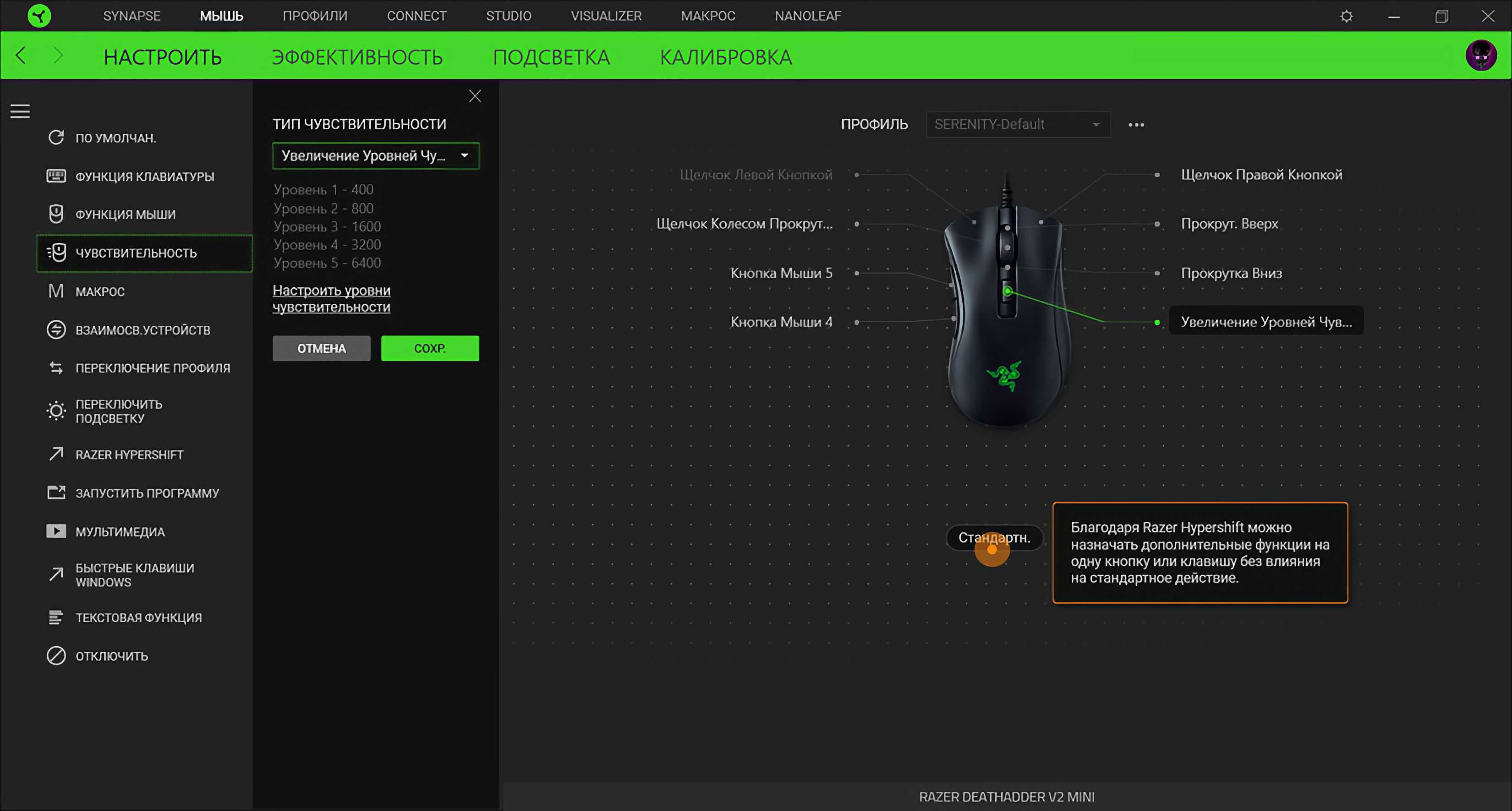The image size is (1512, 811).
Task: Select Увеличение Уровней Чув... assignment
Action: tap(1266, 322)
